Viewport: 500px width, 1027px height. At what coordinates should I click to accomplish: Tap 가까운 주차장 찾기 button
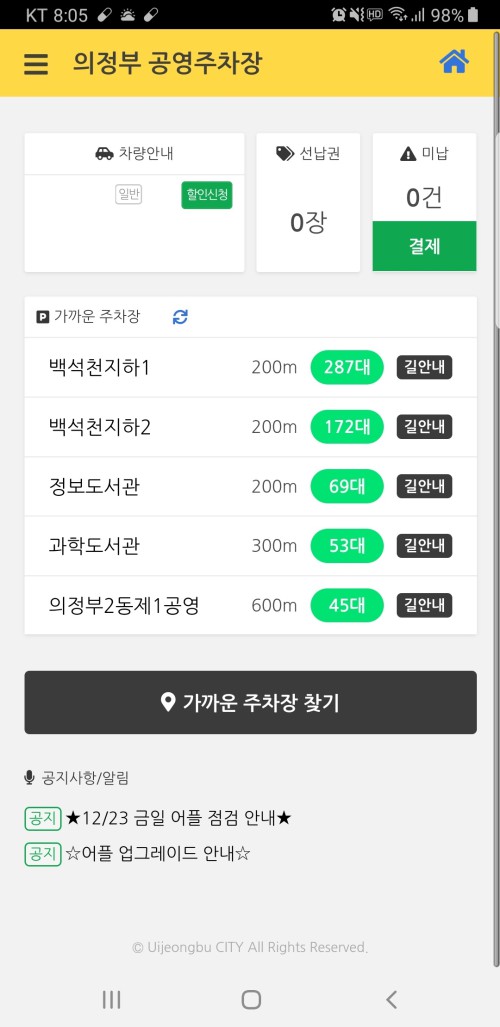pyautogui.click(x=250, y=702)
